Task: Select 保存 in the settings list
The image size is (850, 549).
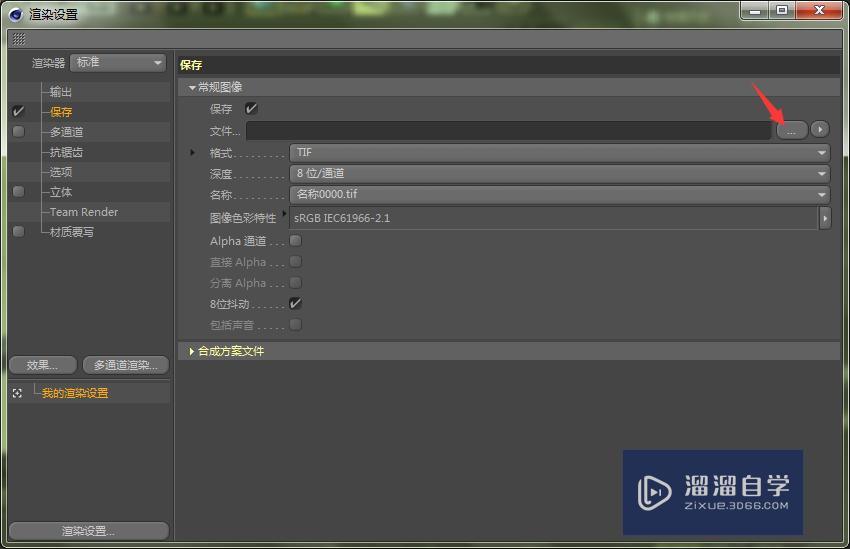Action: 61,112
